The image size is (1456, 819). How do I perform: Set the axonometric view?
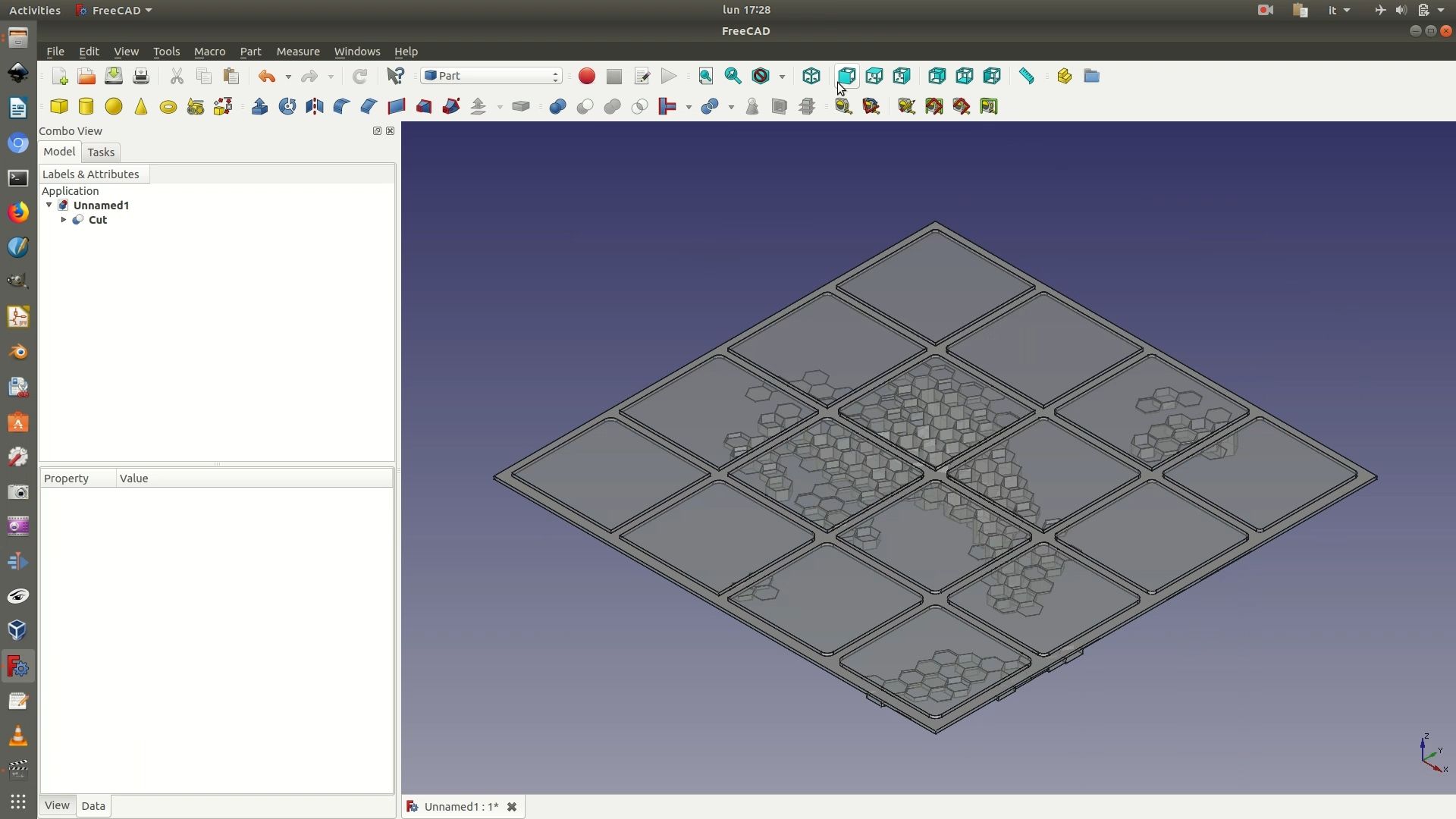(811, 76)
